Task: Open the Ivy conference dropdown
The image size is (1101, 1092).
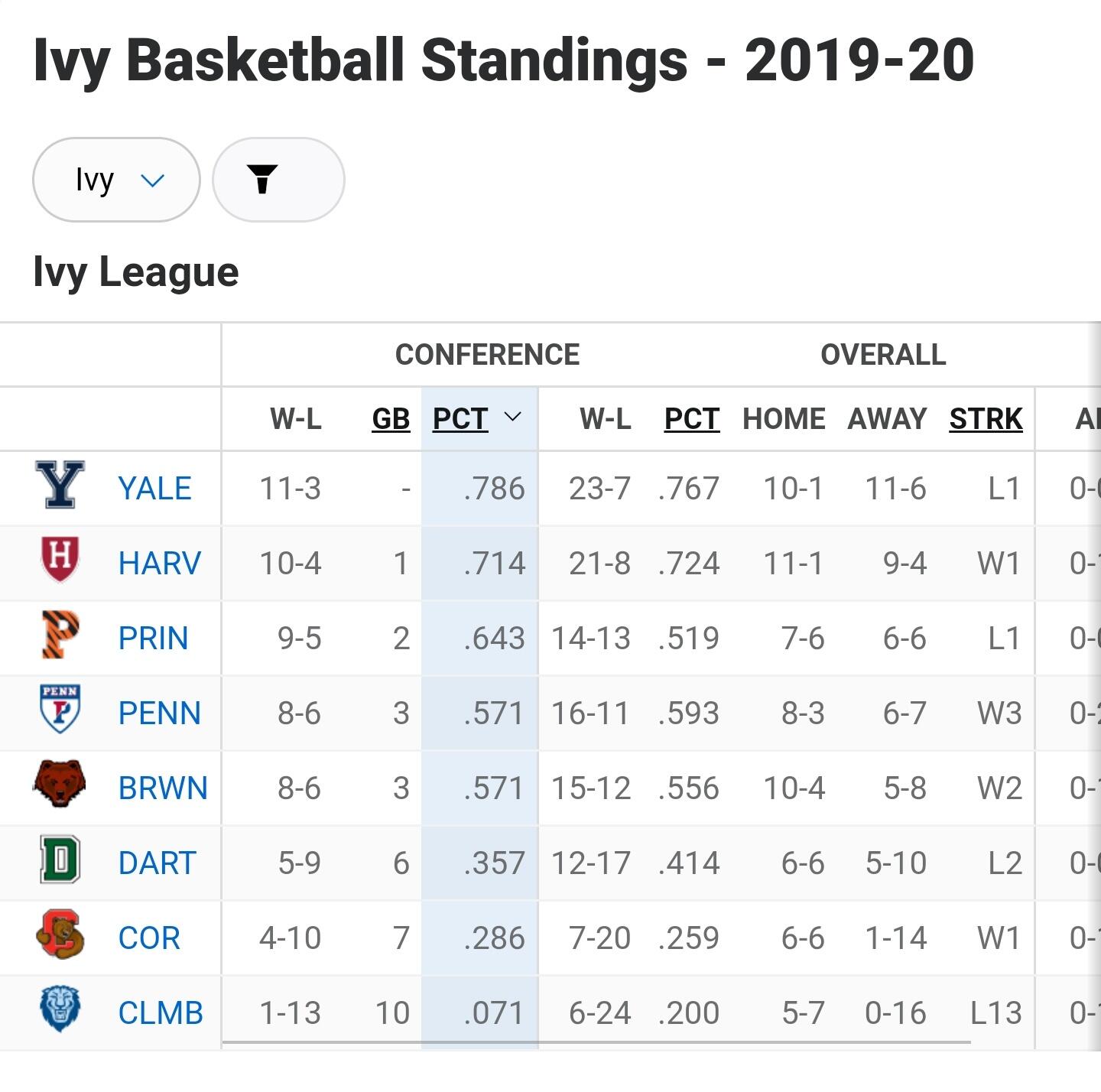Action: click(x=116, y=180)
